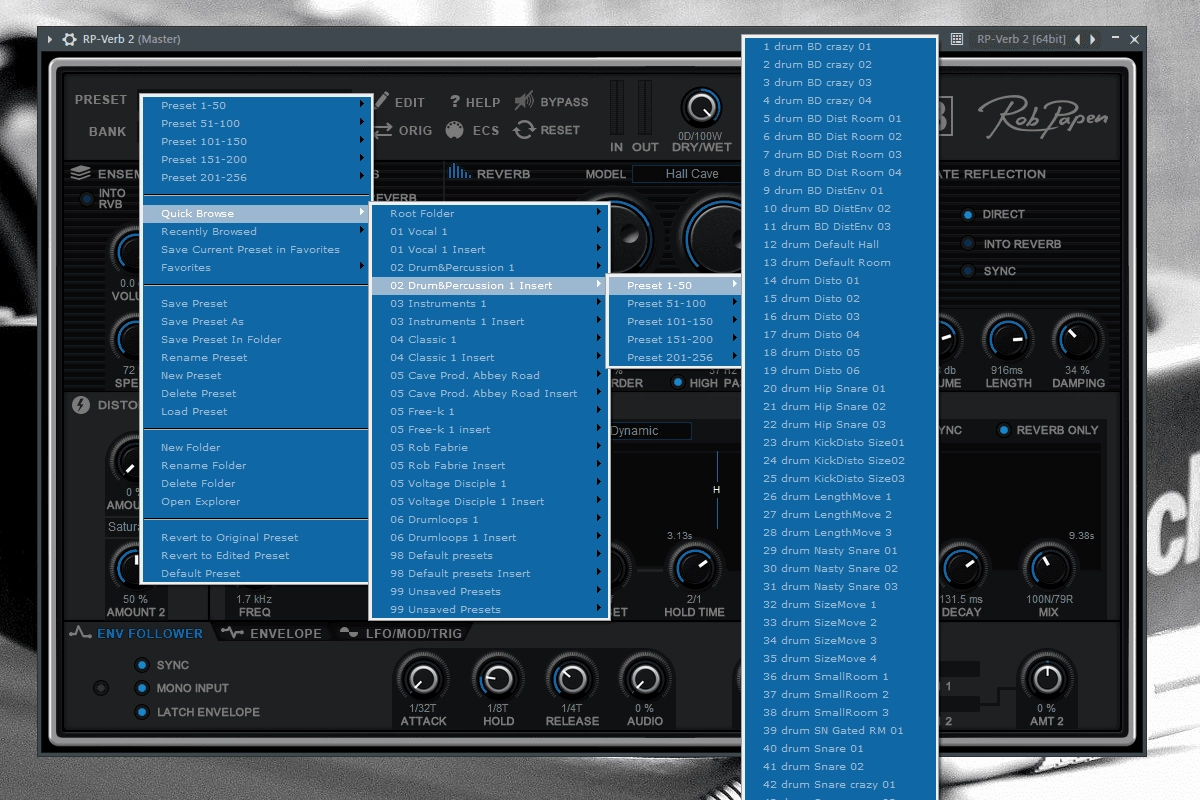The width and height of the screenshot is (1200, 800).
Task: Toggle SYNC in envelope follower section
Action: (x=142, y=665)
